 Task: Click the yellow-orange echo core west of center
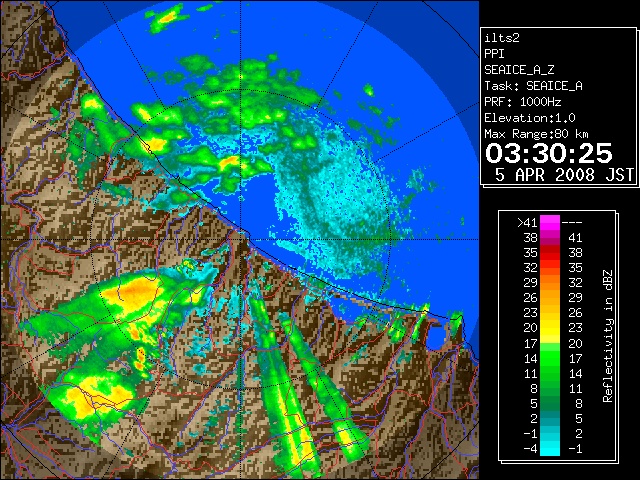click(x=131, y=292)
